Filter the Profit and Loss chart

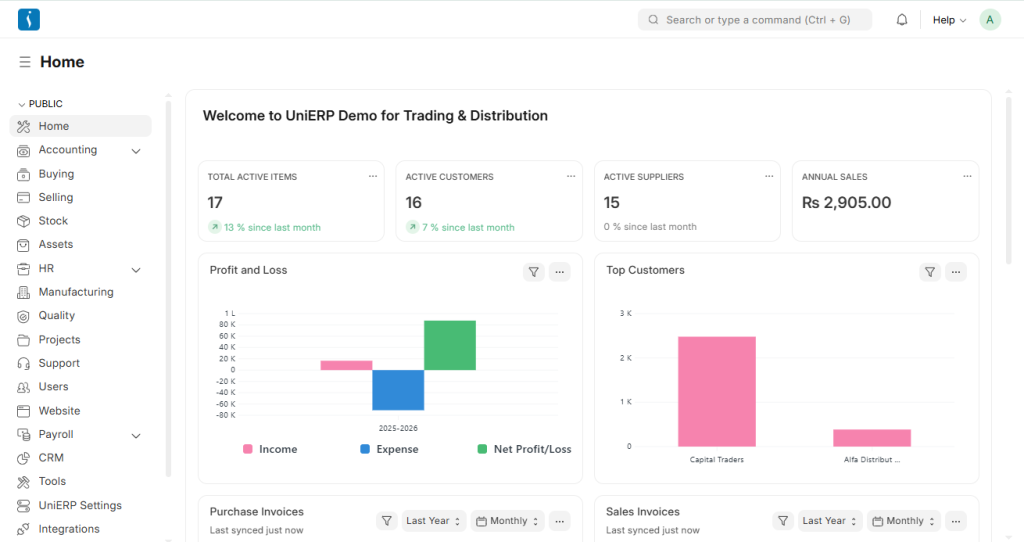click(534, 272)
